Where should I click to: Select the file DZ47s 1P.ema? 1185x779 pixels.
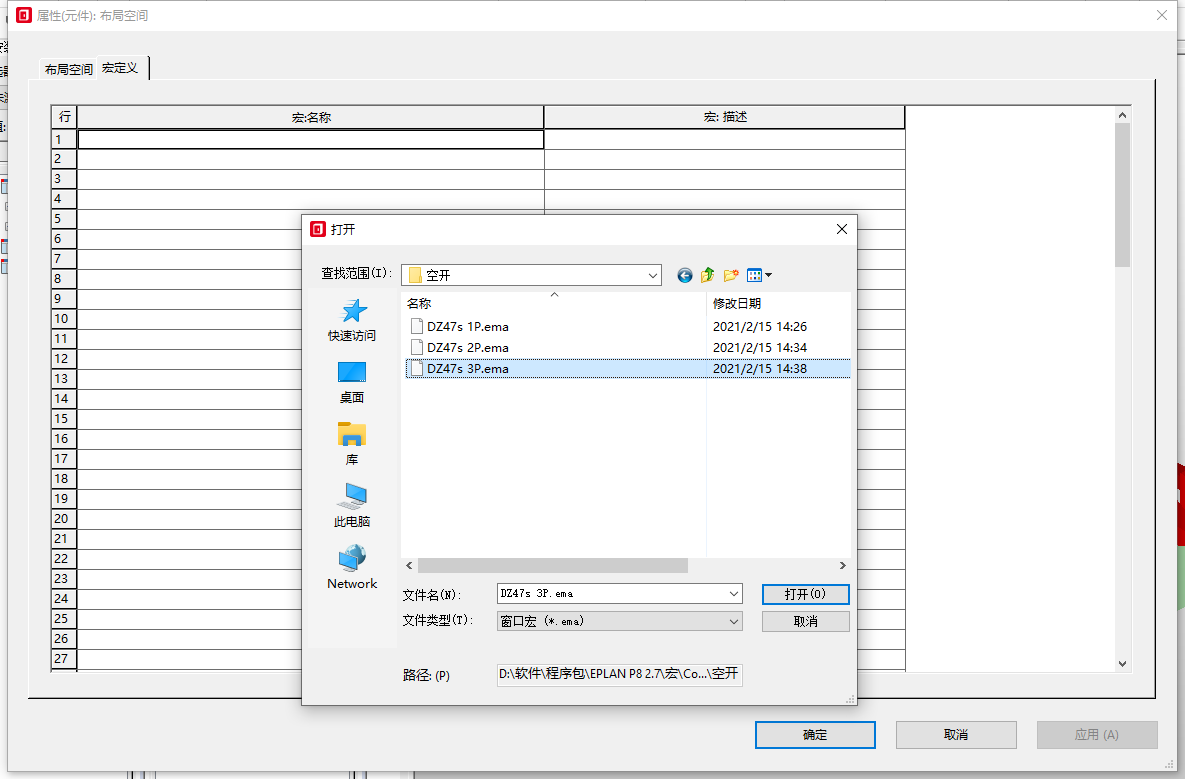point(467,326)
